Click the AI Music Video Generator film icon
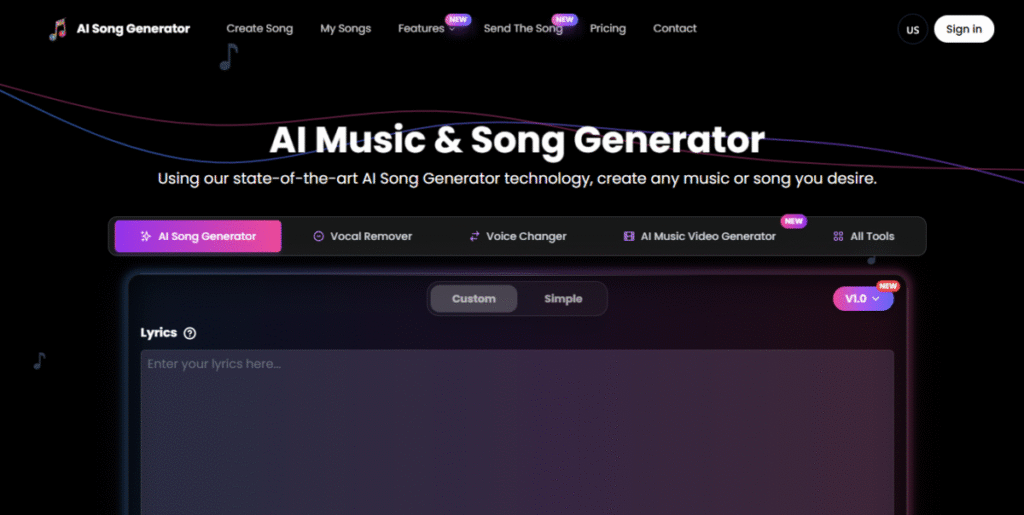The width and height of the screenshot is (1024, 515). coord(628,237)
